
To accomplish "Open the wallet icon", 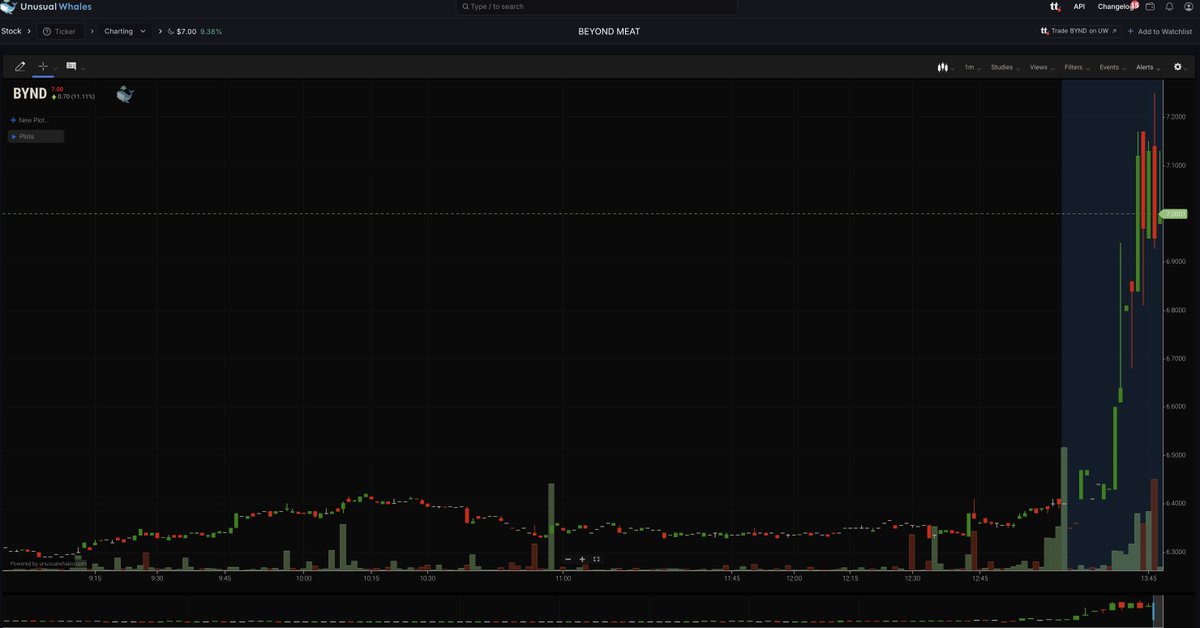I will (1150, 7).
